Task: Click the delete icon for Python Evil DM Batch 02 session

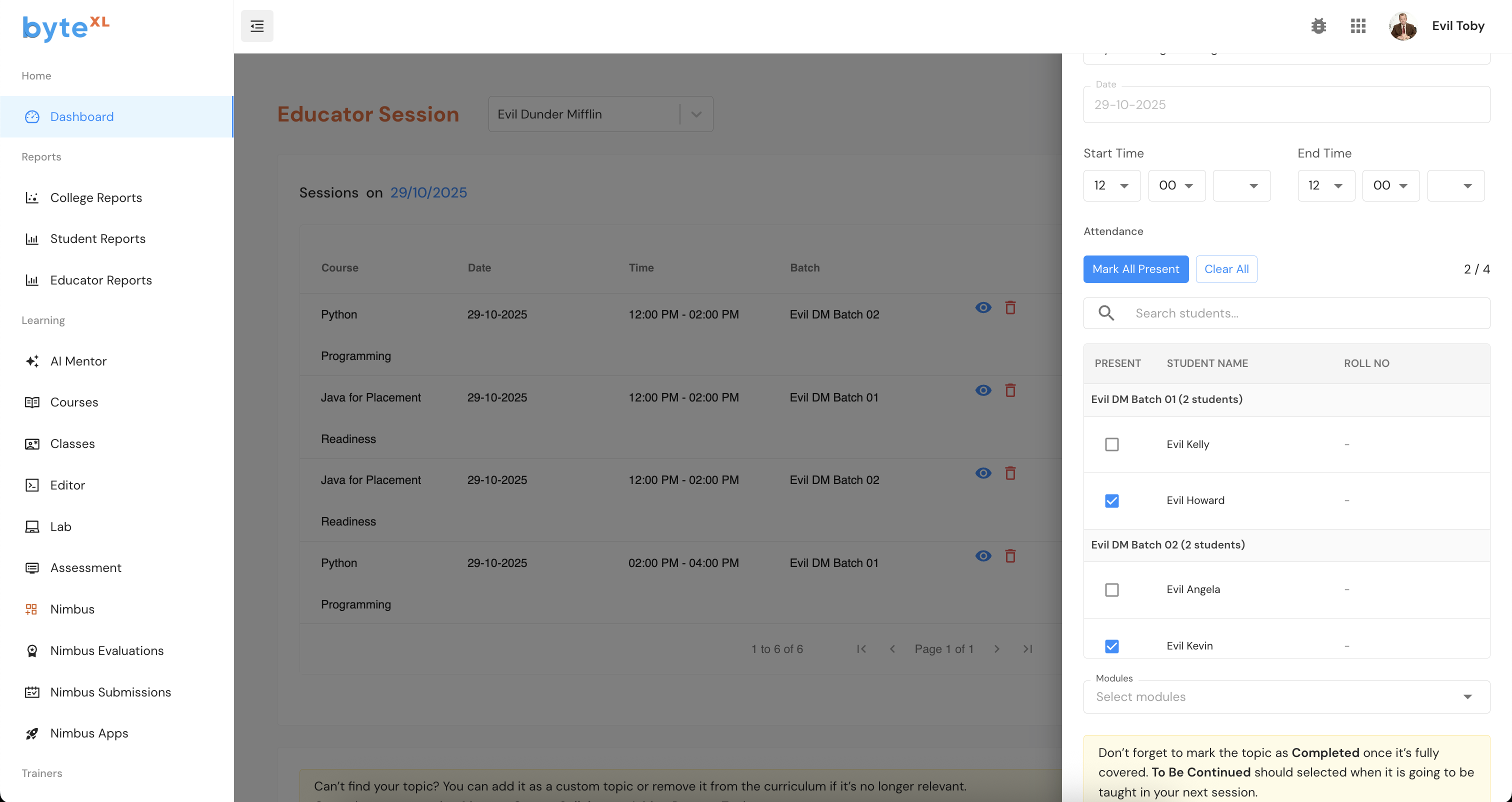Action: [x=1010, y=307]
